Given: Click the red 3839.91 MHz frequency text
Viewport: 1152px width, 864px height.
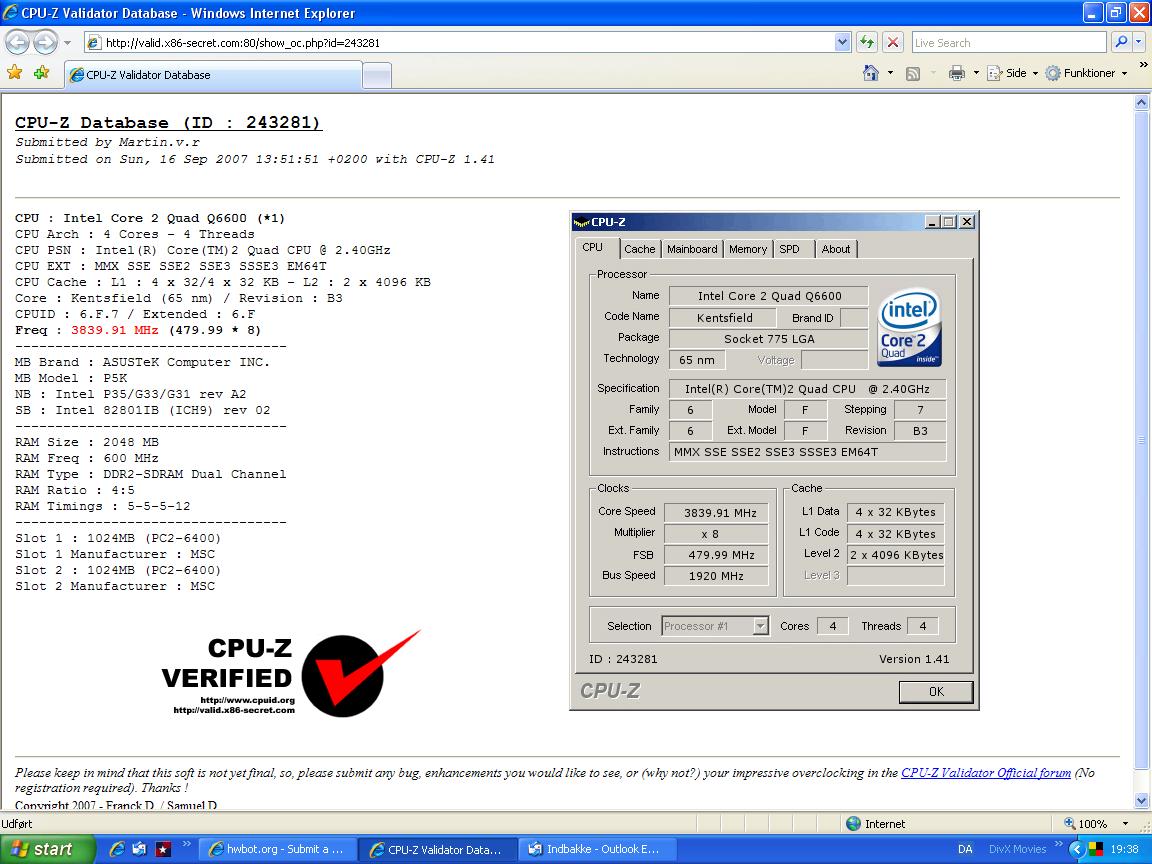Looking at the screenshot, I should 115,330.
